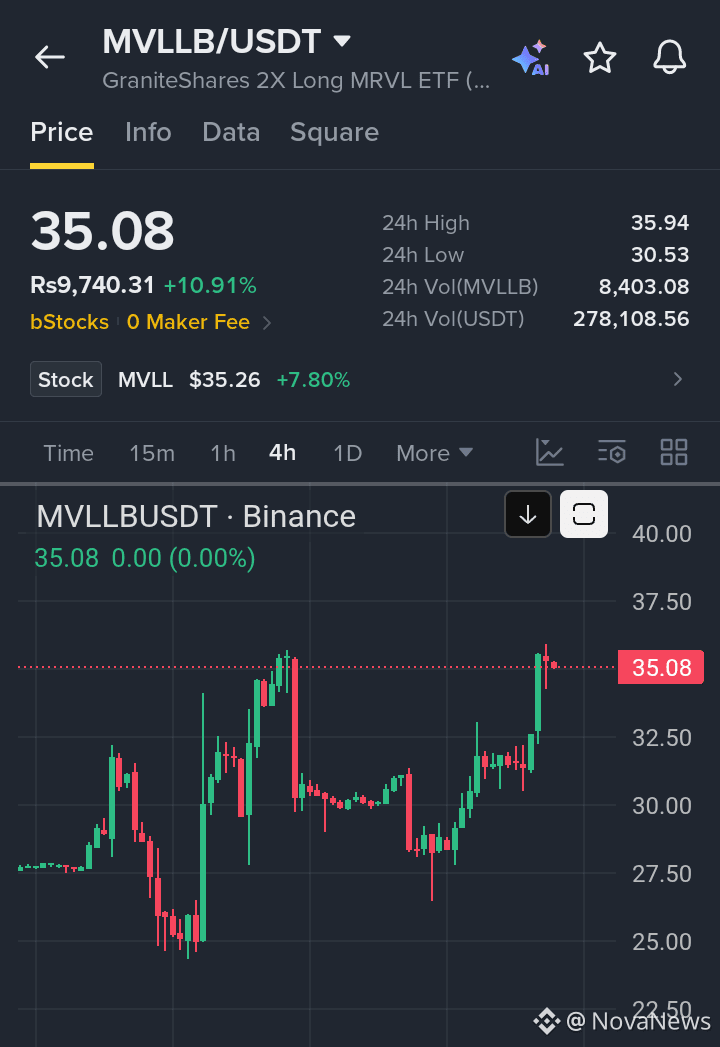Click the 24h Vol(MVLLB) value 8,403.08

click(644, 286)
